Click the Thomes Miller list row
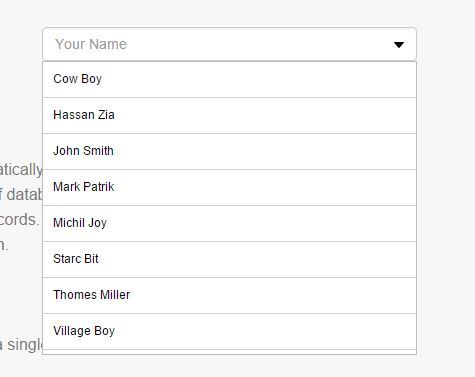Image resolution: width=475 pixels, height=377 pixels. 229,296
